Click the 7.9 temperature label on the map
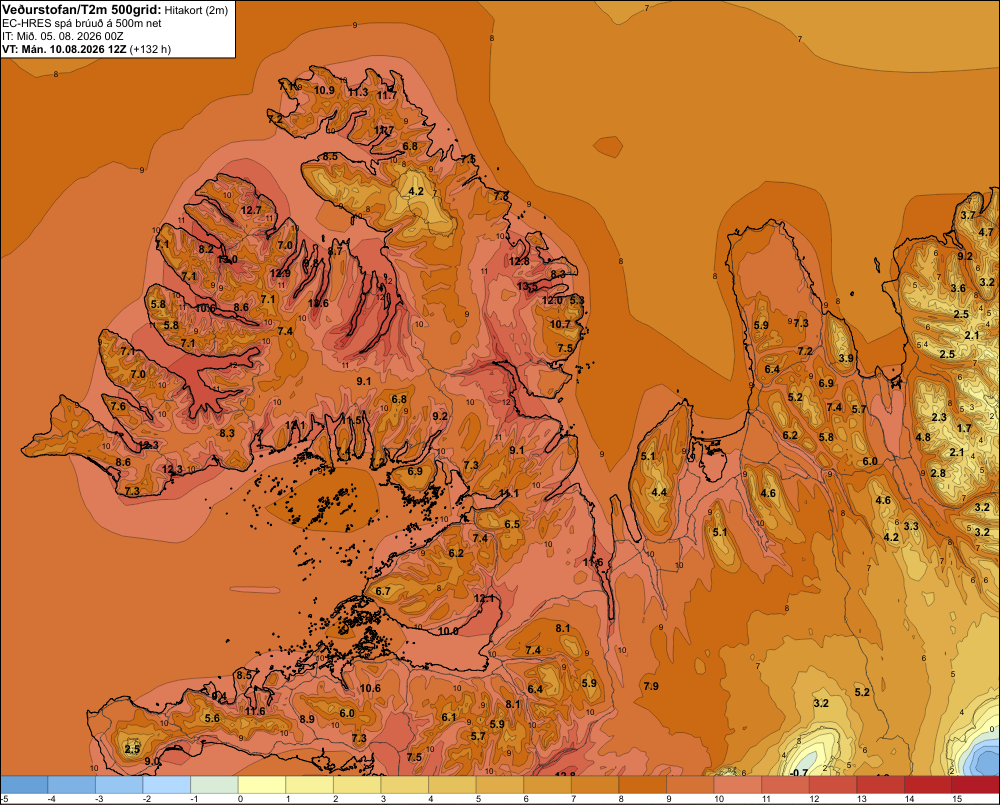1000x805 pixels. coord(651,686)
